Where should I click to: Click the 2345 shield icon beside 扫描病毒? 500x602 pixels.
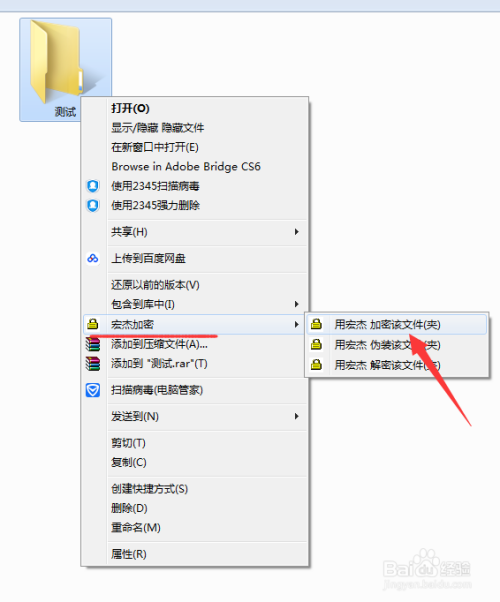[93, 186]
